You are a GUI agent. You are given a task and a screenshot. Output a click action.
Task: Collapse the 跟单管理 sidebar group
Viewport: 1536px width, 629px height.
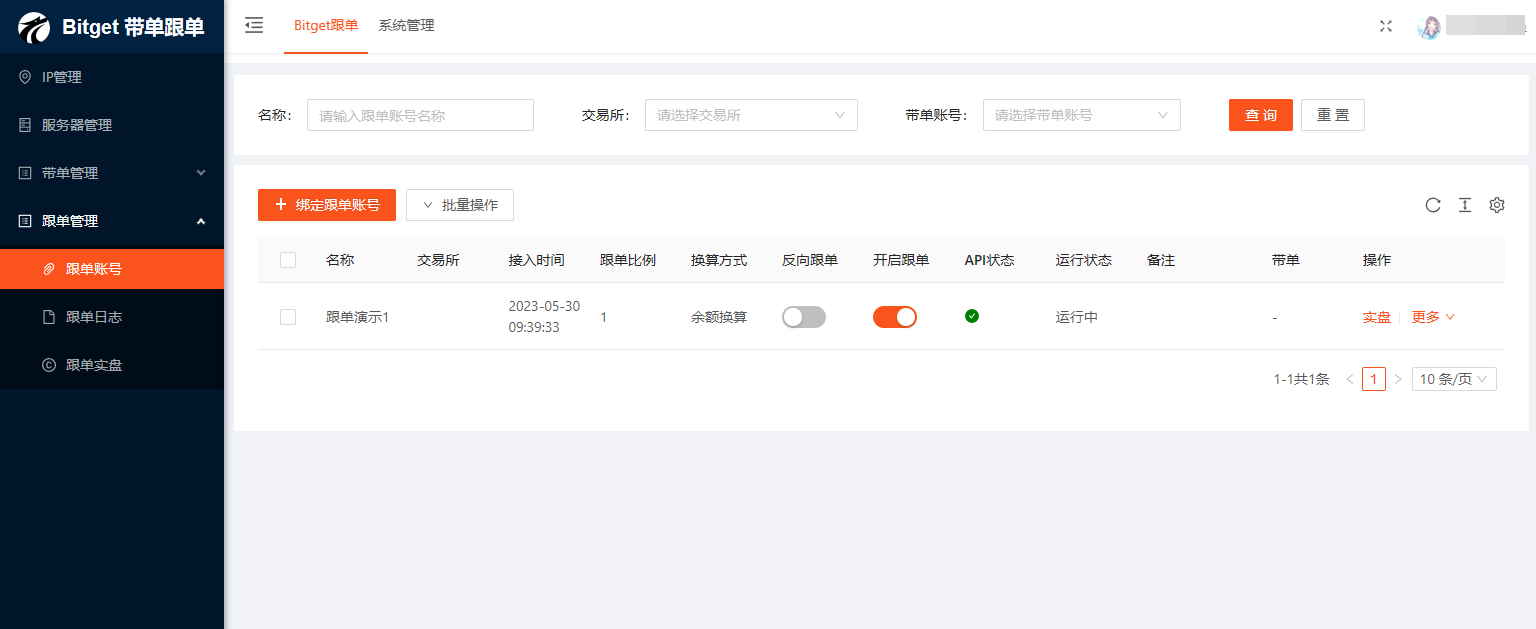pyautogui.click(x=112, y=221)
